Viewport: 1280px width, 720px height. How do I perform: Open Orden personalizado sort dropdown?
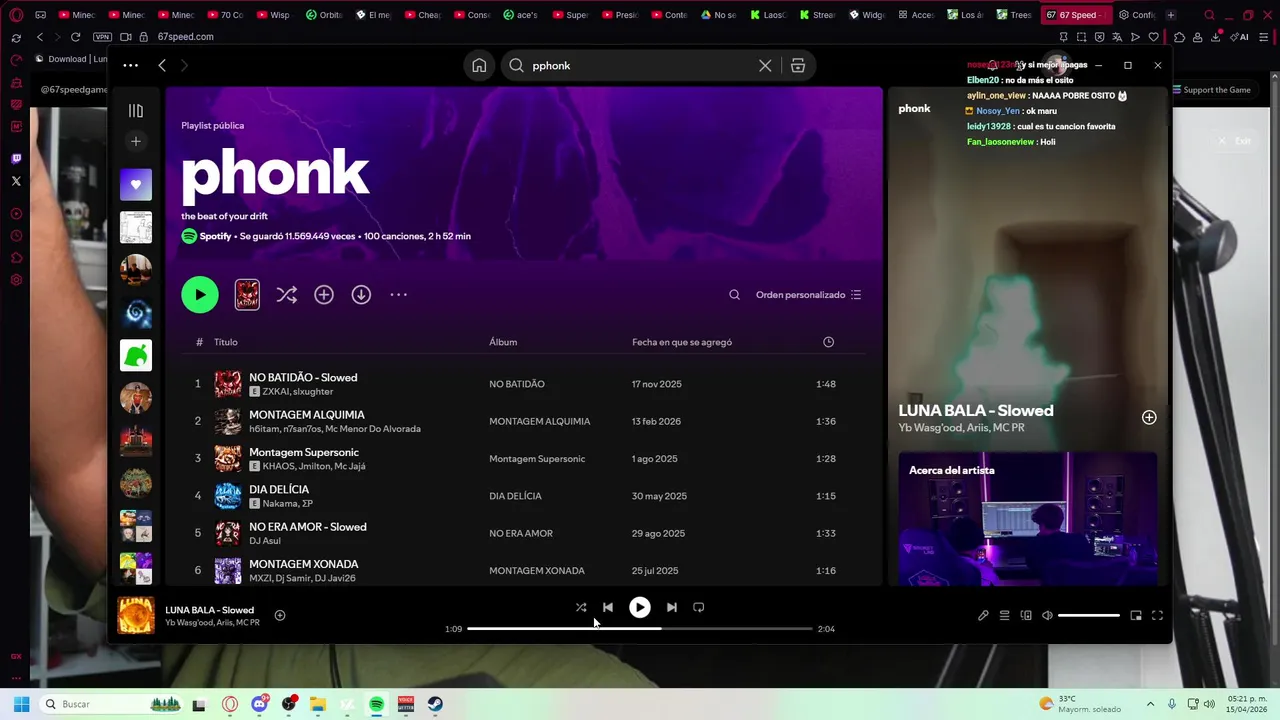pyautogui.click(x=808, y=295)
